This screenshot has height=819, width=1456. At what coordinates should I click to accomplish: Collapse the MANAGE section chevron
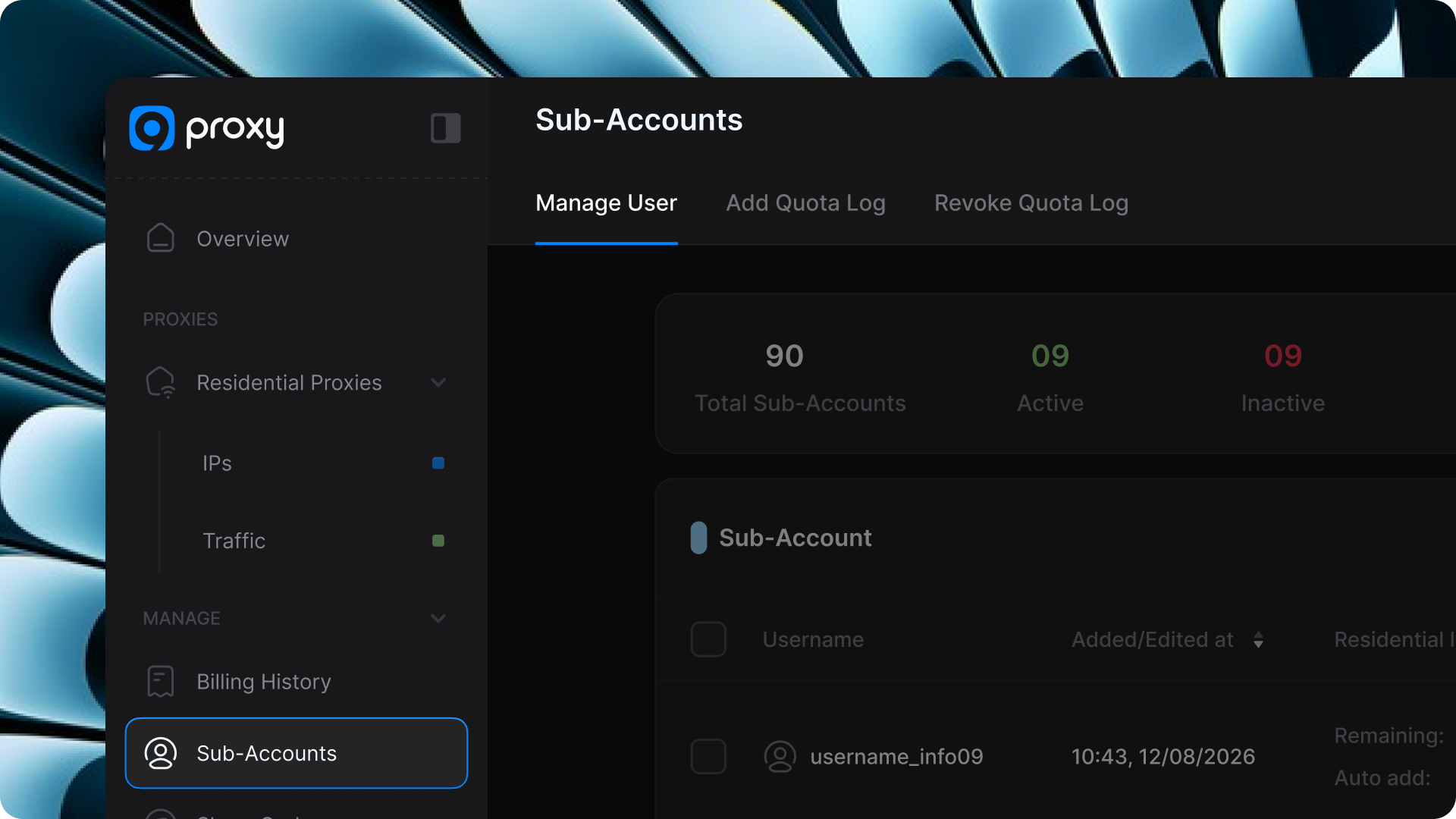point(438,618)
